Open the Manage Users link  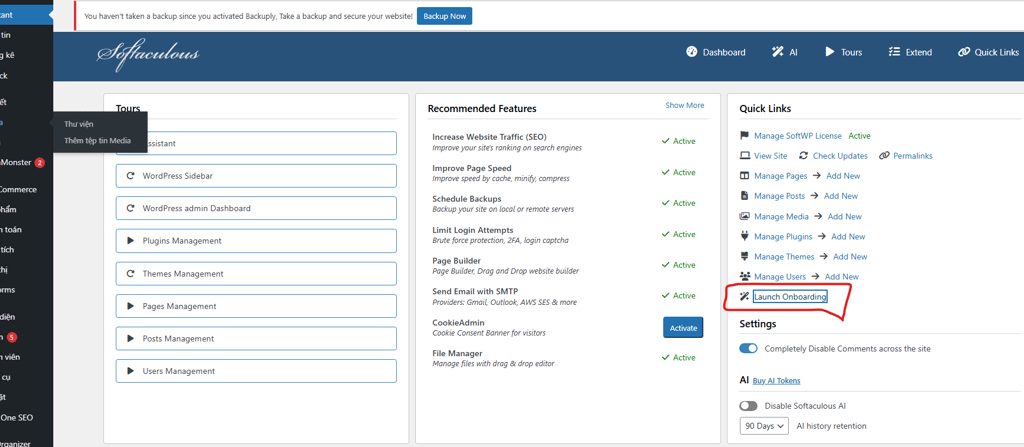(780, 277)
